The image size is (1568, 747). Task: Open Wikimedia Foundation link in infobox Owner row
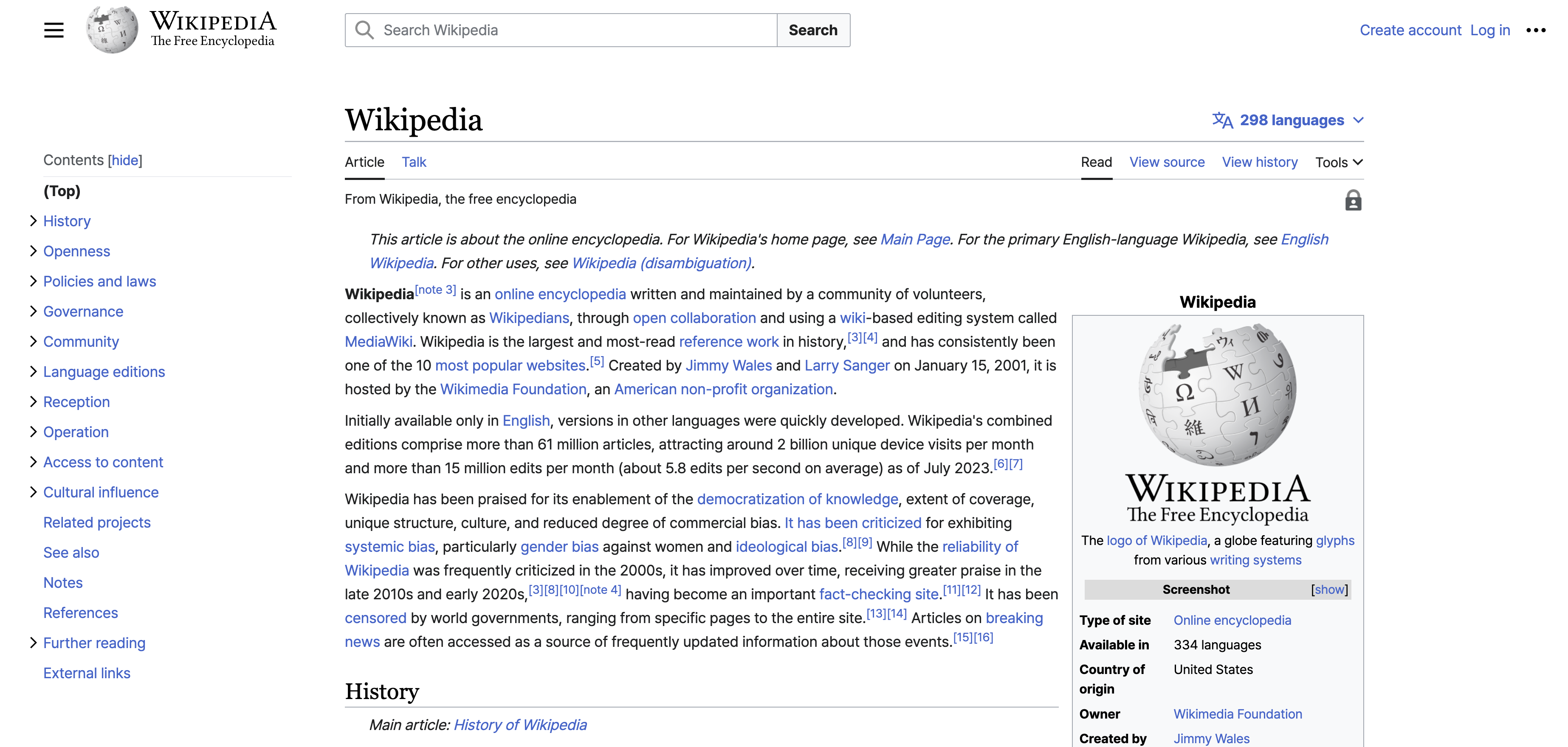[x=1238, y=713]
